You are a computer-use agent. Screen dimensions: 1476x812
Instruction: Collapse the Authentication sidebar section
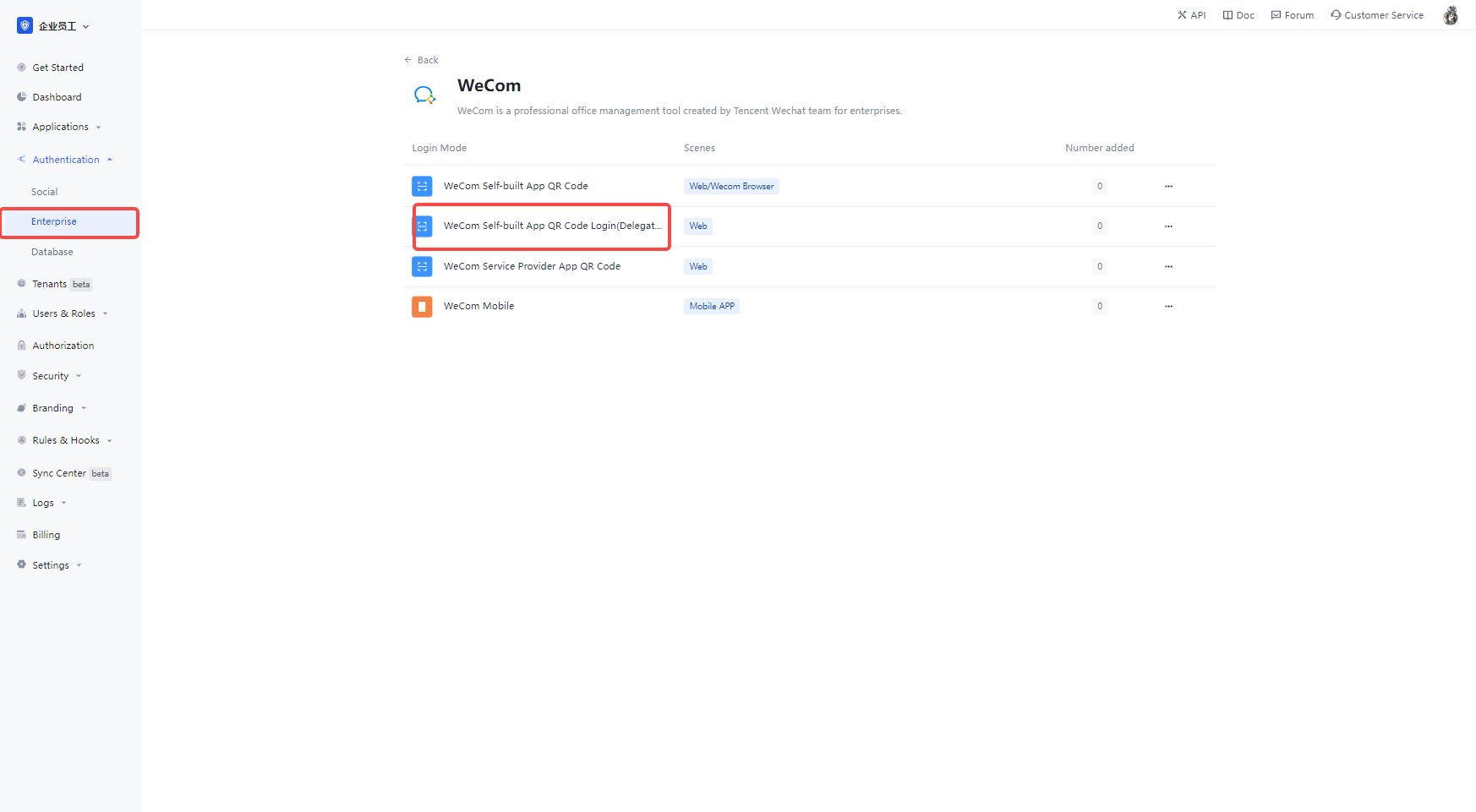click(66, 160)
